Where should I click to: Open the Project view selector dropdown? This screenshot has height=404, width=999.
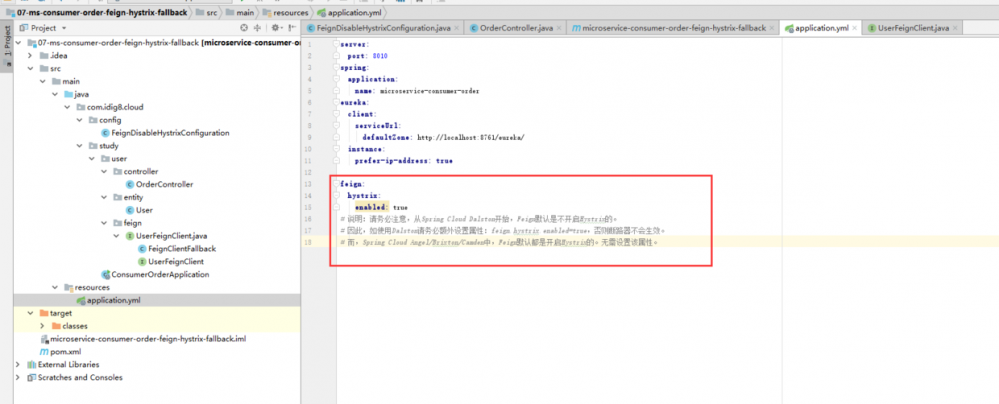click(x=44, y=28)
